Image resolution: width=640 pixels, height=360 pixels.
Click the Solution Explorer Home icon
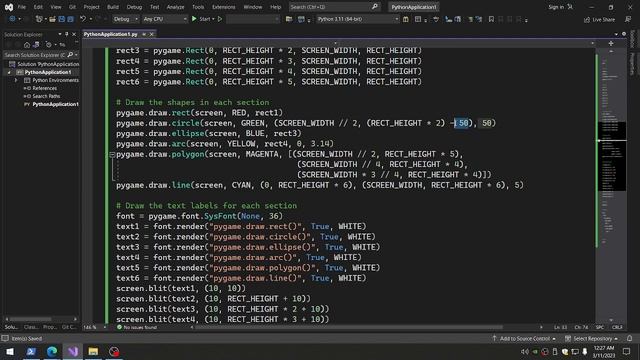(27, 44)
